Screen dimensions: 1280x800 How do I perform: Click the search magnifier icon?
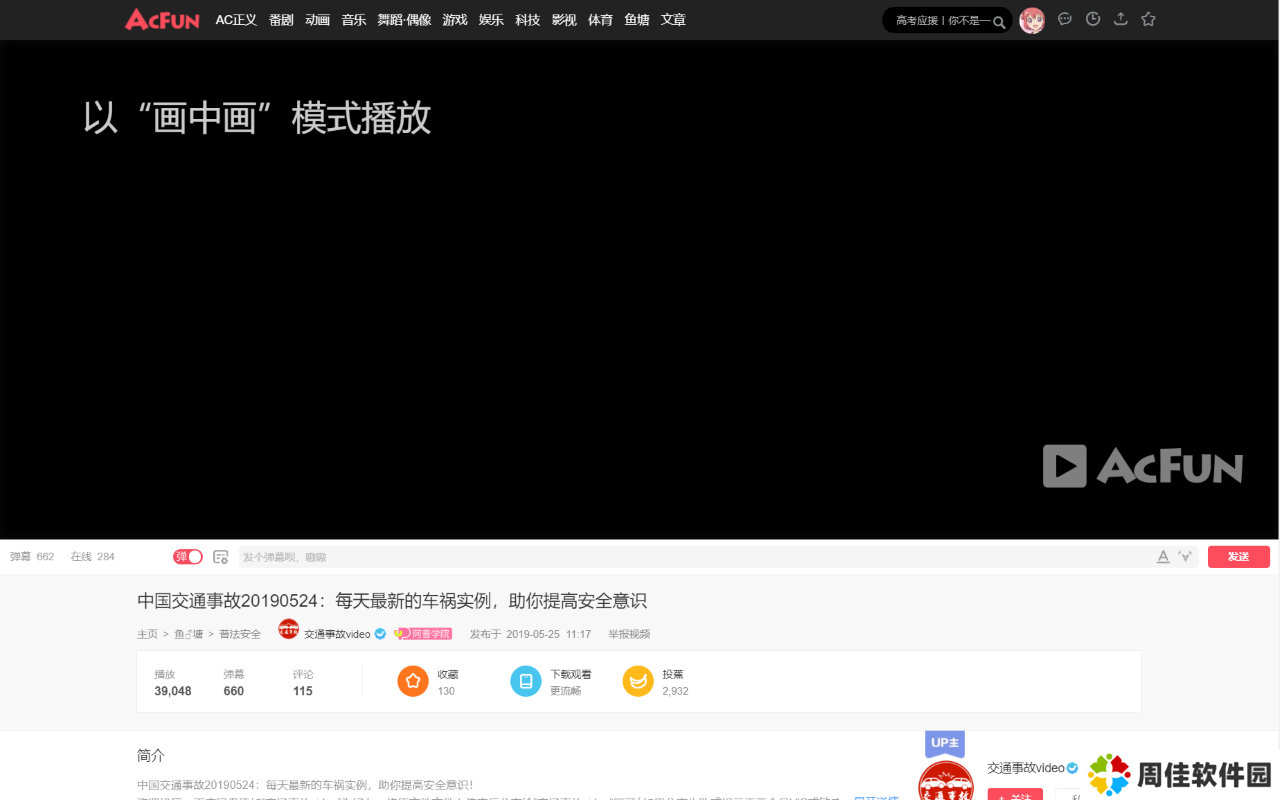pos(999,21)
